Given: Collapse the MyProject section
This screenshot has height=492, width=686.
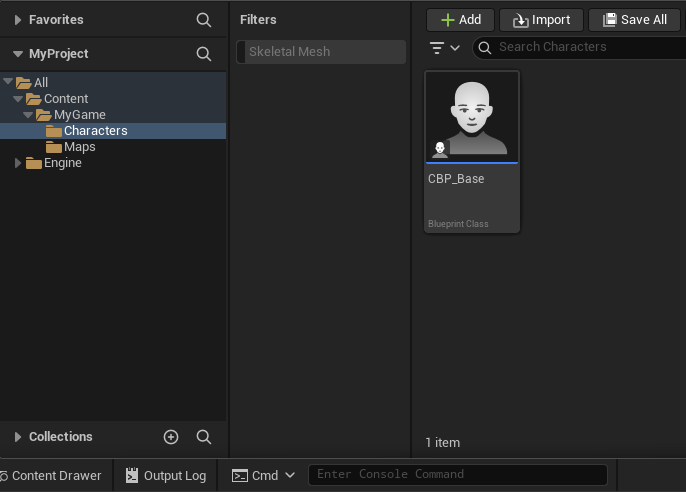Looking at the screenshot, I should 18,54.
